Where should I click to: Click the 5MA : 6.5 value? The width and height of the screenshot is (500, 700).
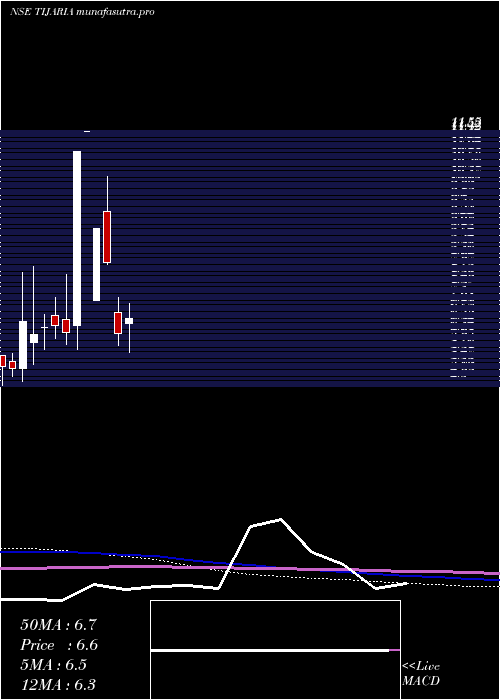click(54, 665)
